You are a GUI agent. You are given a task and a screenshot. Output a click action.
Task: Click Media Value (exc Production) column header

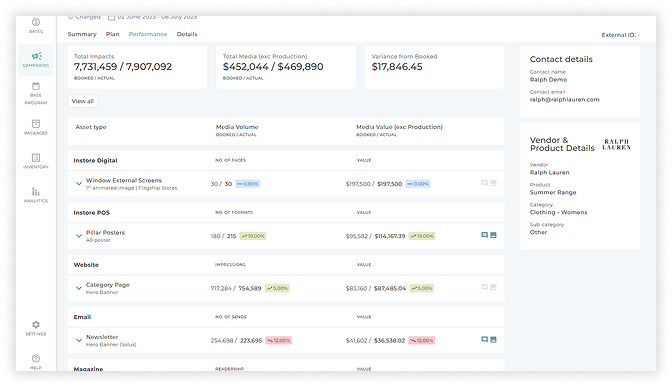click(399, 127)
